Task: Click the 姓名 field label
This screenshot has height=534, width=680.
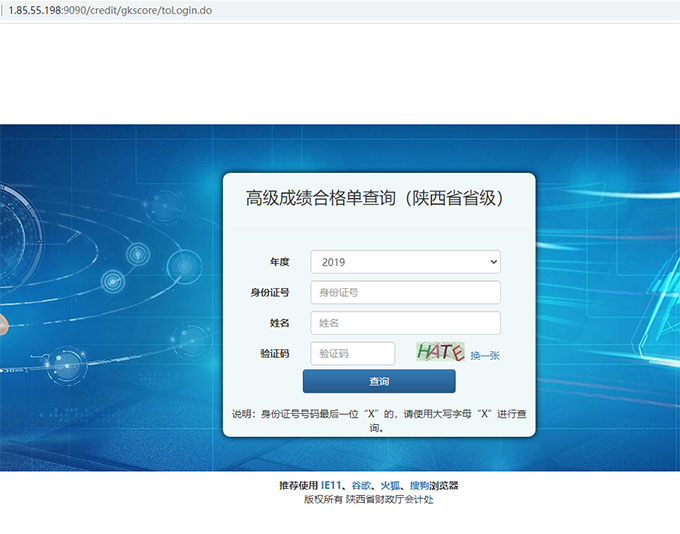Action: click(279, 323)
